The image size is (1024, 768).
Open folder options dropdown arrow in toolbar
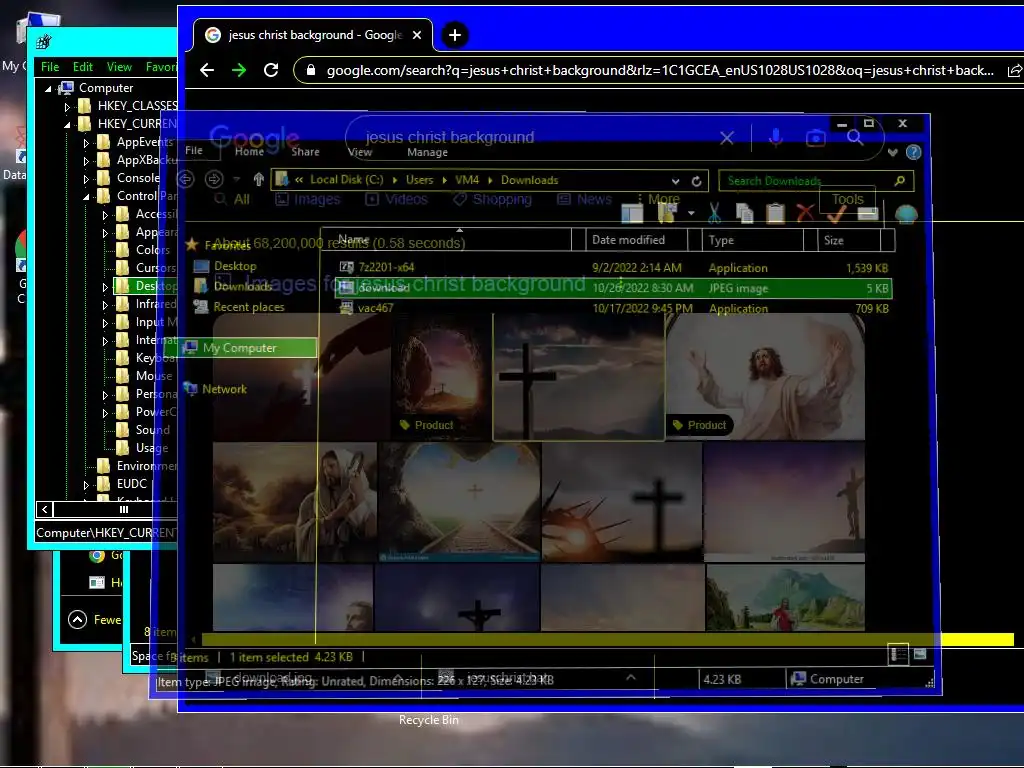[x=690, y=213]
